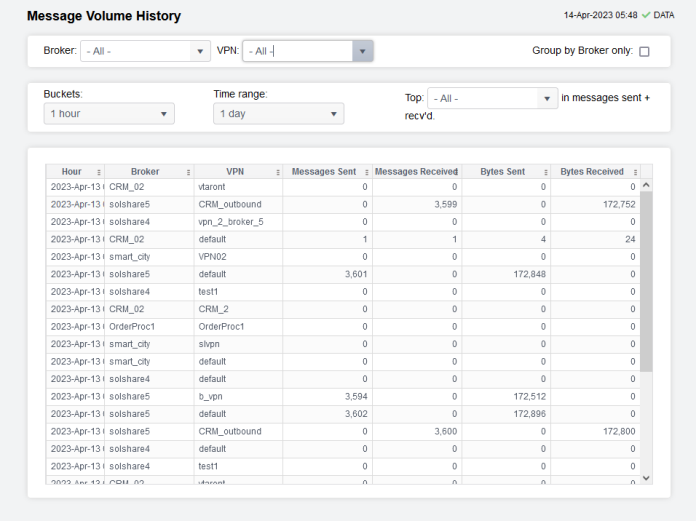Enable Group by Broker only checkbox
The image size is (696, 521).
click(644, 52)
